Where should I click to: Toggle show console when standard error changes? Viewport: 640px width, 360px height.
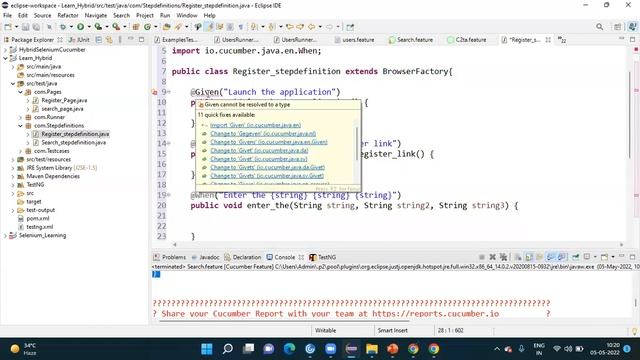pos(562,257)
